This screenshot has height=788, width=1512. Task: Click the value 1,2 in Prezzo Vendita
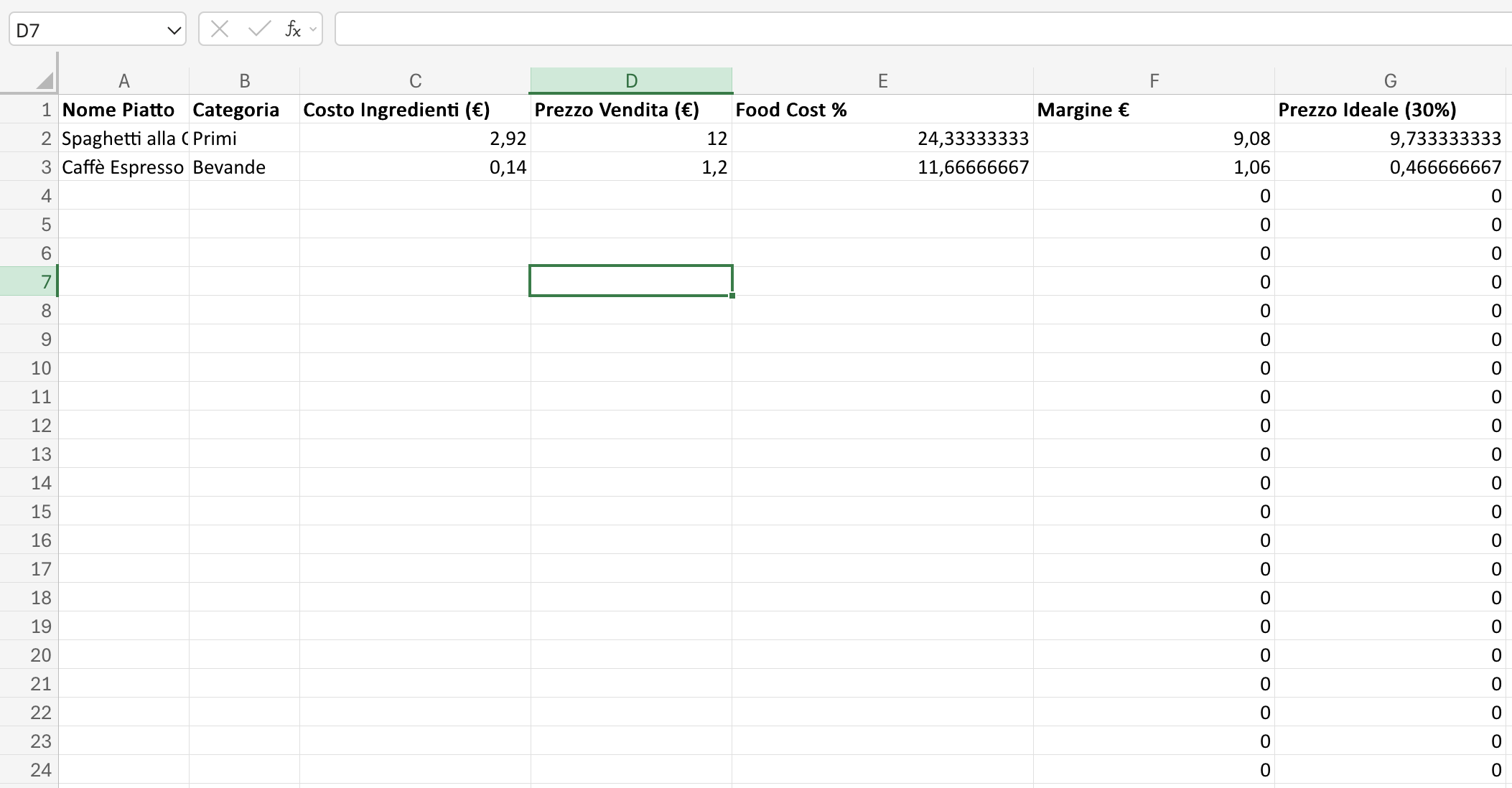point(718,166)
